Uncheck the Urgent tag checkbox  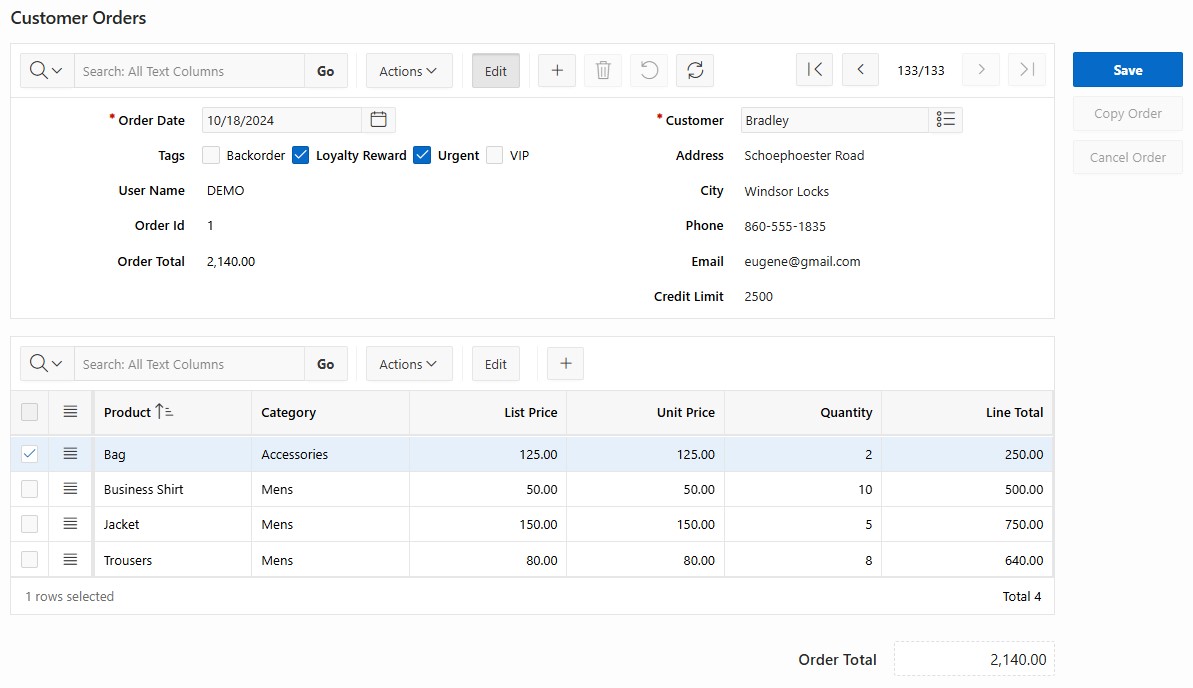(422, 155)
